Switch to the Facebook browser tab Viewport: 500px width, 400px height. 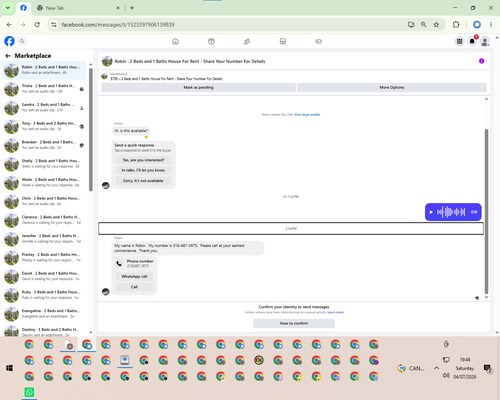click(23, 8)
